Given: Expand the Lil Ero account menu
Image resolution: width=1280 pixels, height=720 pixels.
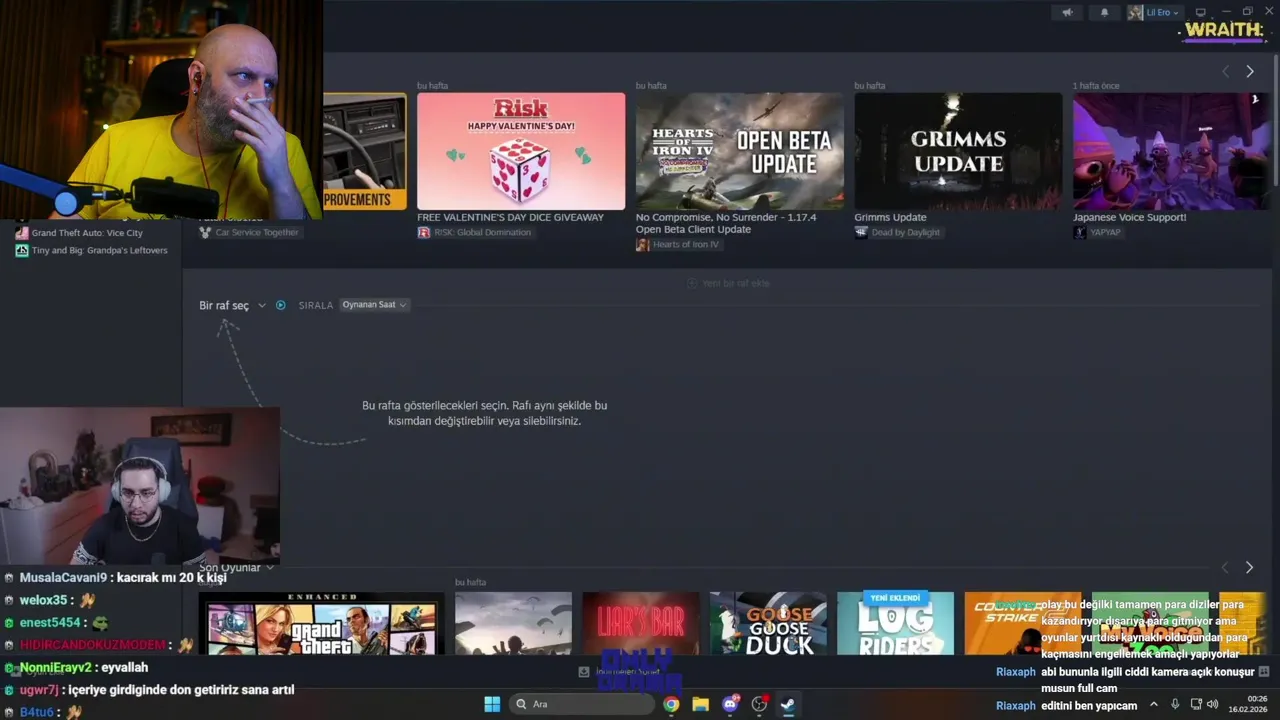Looking at the screenshot, I should tap(1155, 12).
